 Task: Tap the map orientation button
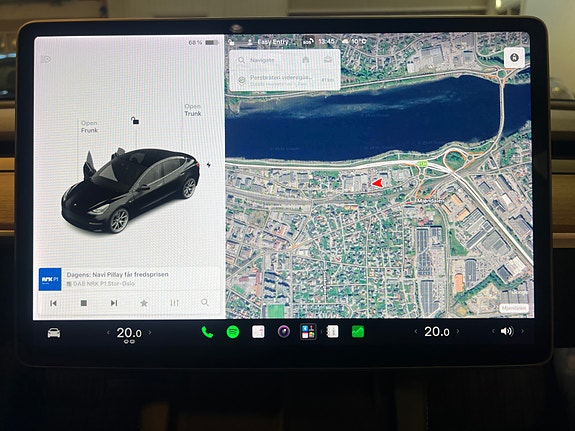pyautogui.click(x=514, y=58)
